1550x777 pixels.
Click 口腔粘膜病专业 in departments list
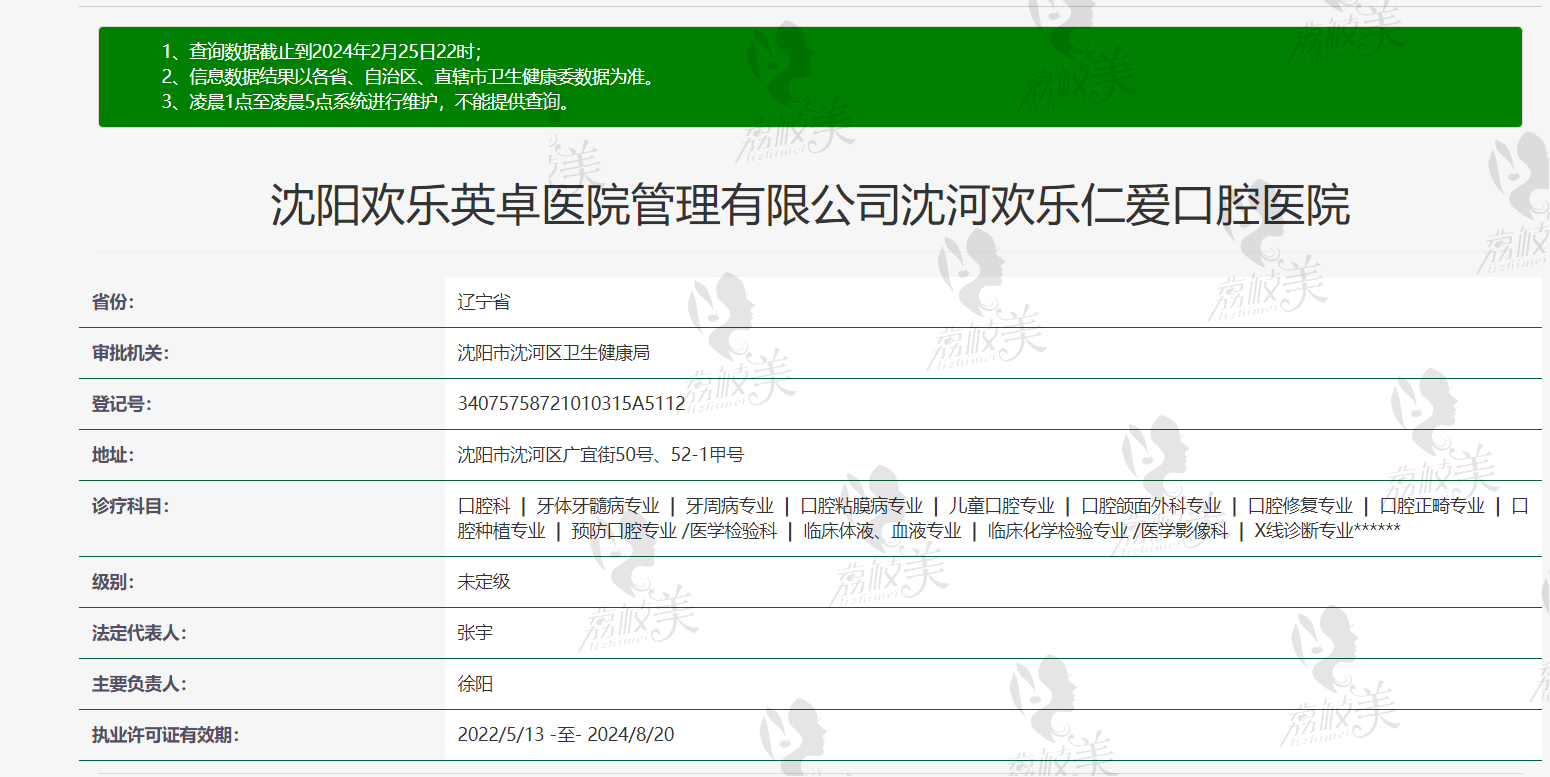(862, 506)
